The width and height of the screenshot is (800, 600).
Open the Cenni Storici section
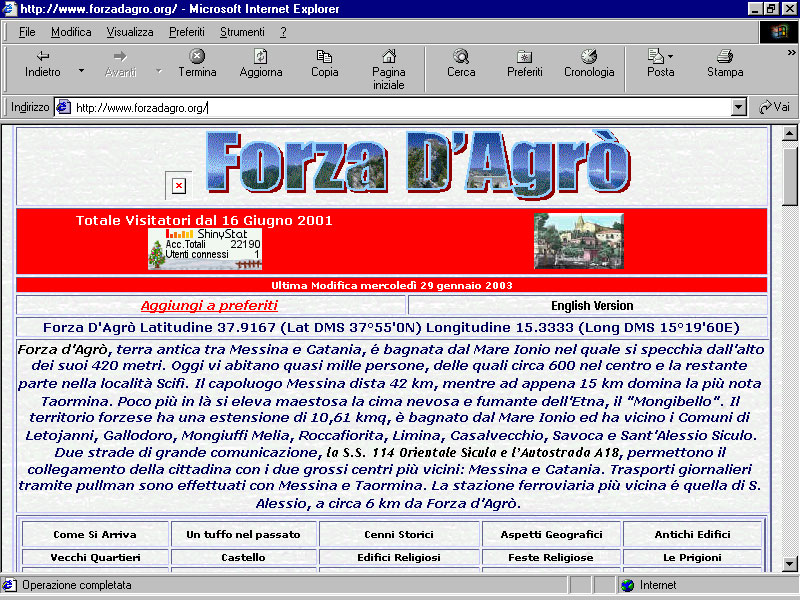399,534
